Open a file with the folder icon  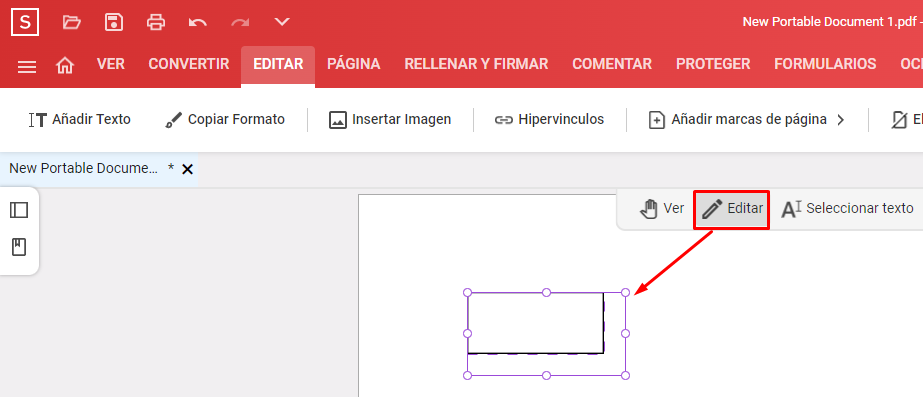click(72, 22)
